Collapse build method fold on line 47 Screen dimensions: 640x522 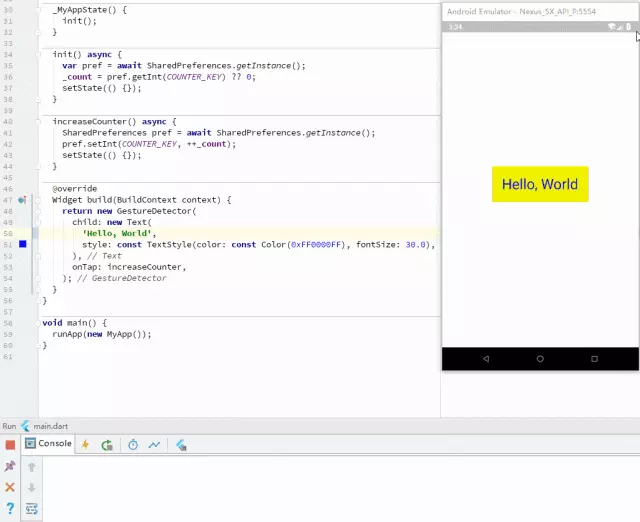click(38, 200)
